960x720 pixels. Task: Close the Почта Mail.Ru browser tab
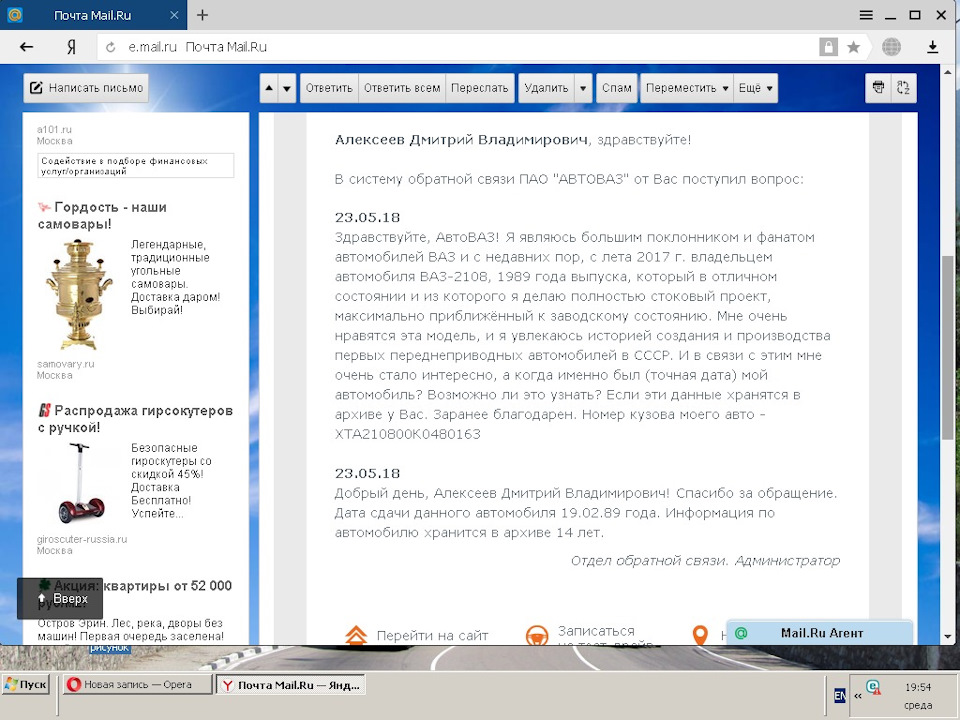point(174,15)
